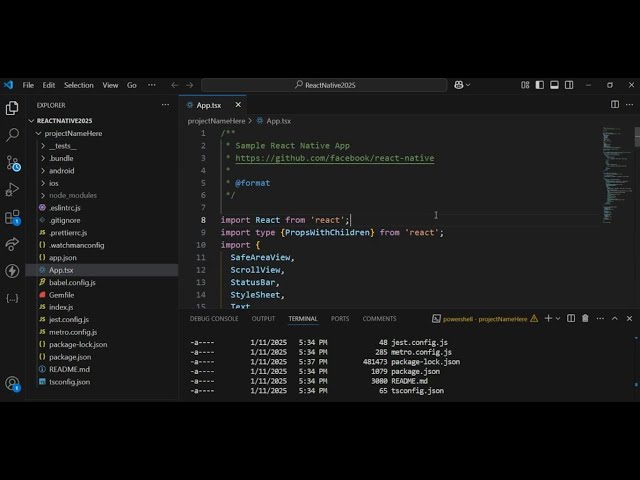Screen dimensions: 640x480
Task: Switch to the OUTPUT tab
Action: (x=263, y=318)
